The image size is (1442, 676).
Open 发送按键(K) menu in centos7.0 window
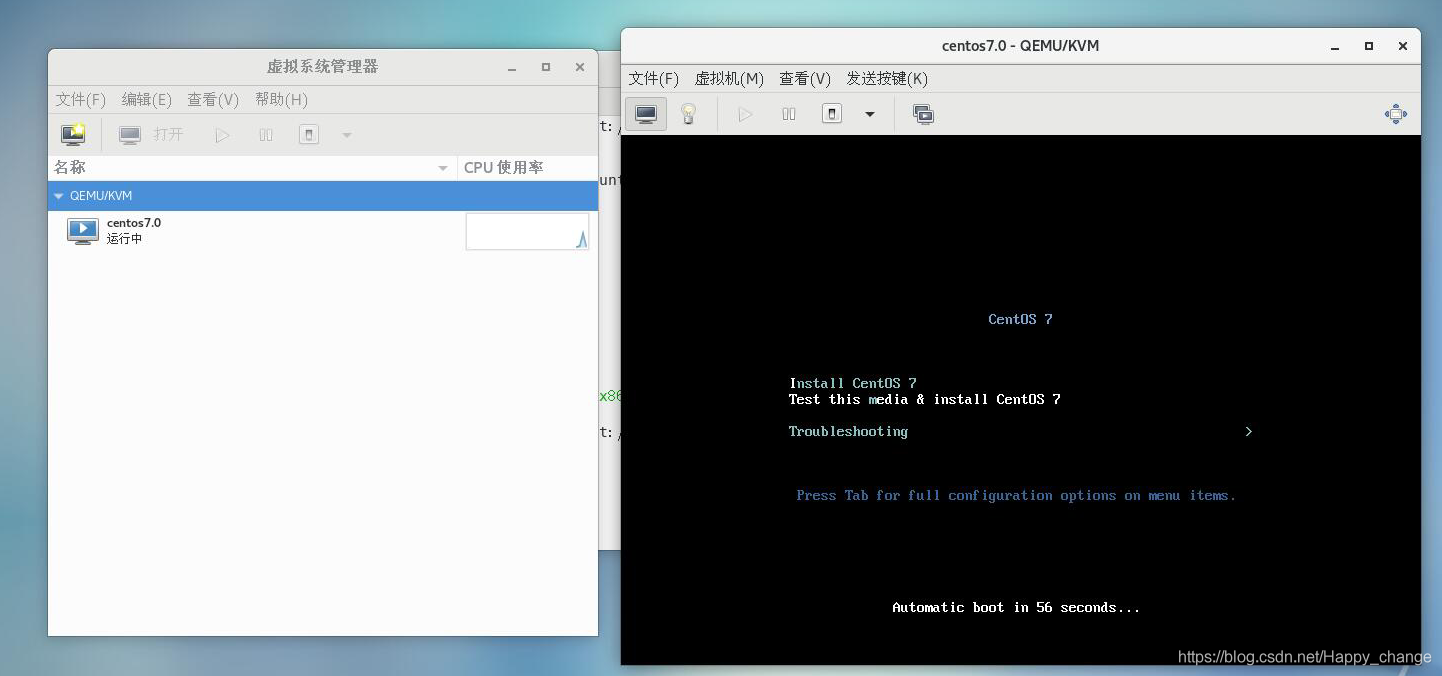click(887, 78)
